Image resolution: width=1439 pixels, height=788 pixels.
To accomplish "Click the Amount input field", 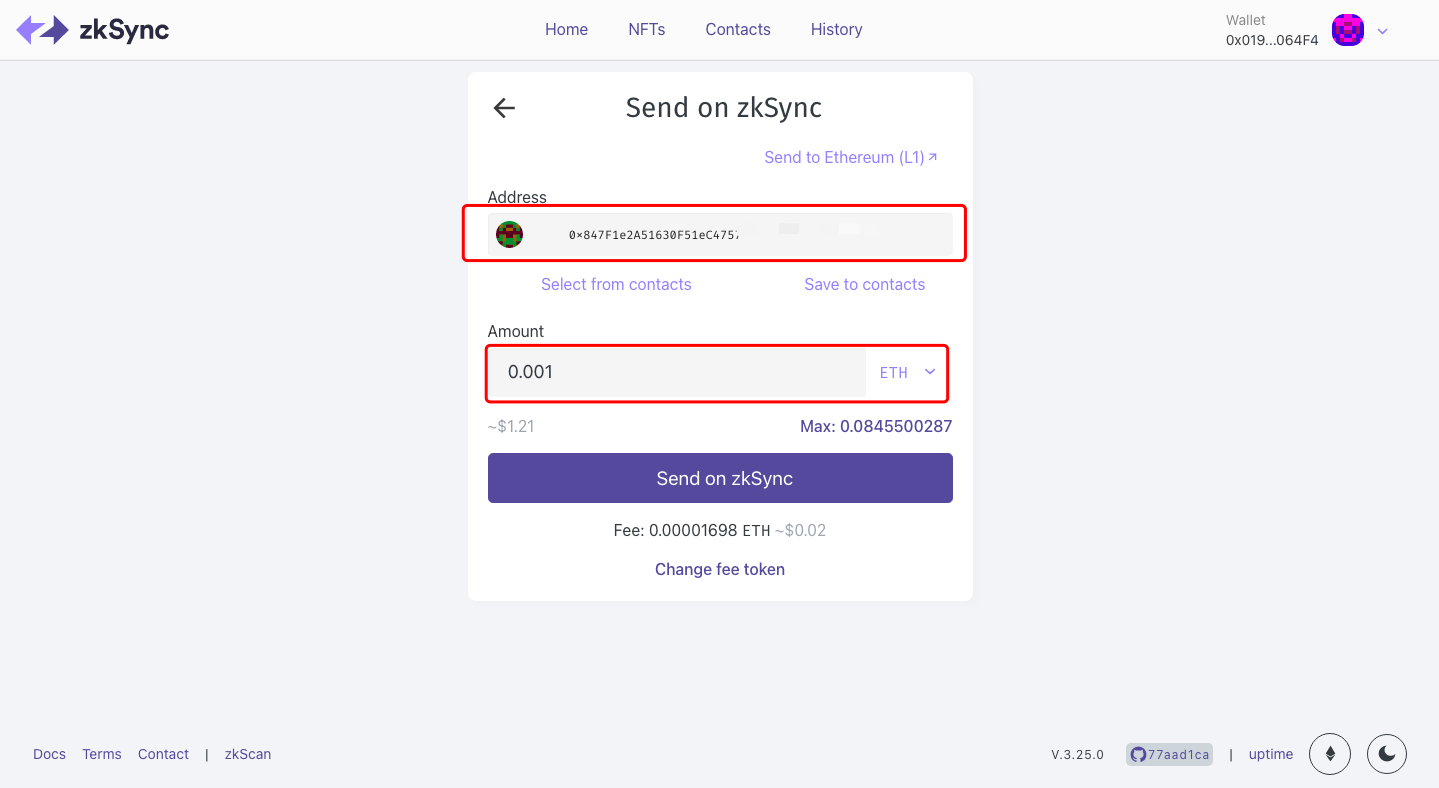I will pyautogui.click(x=677, y=372).
